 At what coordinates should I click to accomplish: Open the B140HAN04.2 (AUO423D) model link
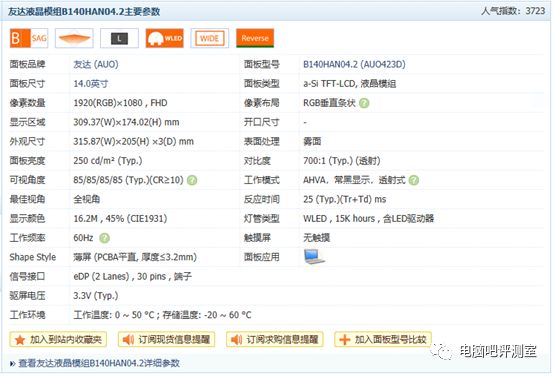[x=354, y=65]
